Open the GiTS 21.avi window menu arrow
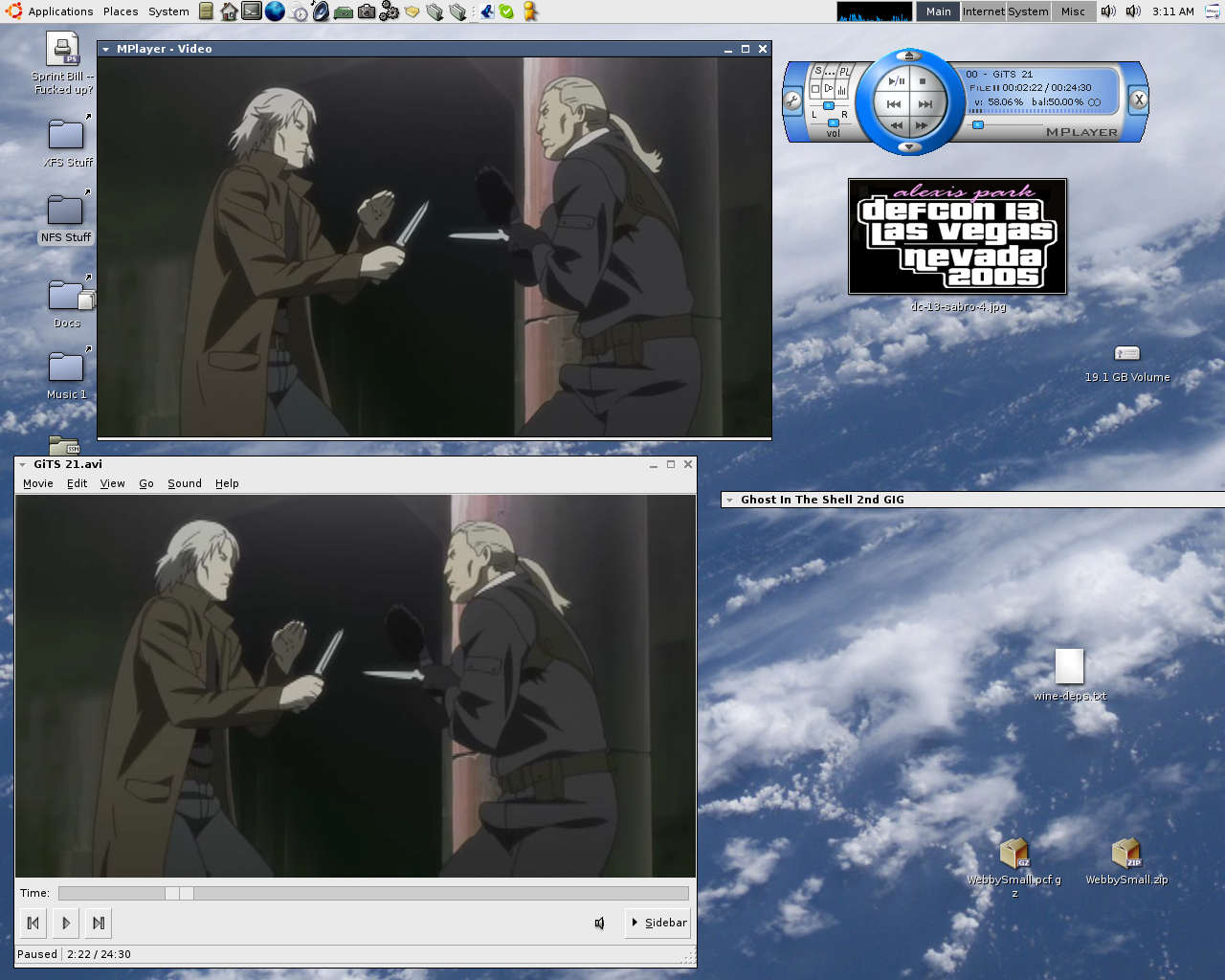 tap(23, 464)
